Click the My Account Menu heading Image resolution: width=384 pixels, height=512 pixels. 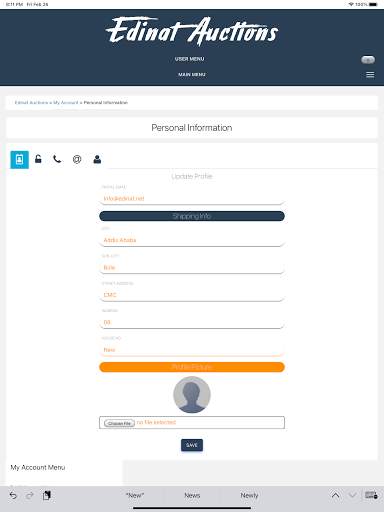click(x=38, y=467)
